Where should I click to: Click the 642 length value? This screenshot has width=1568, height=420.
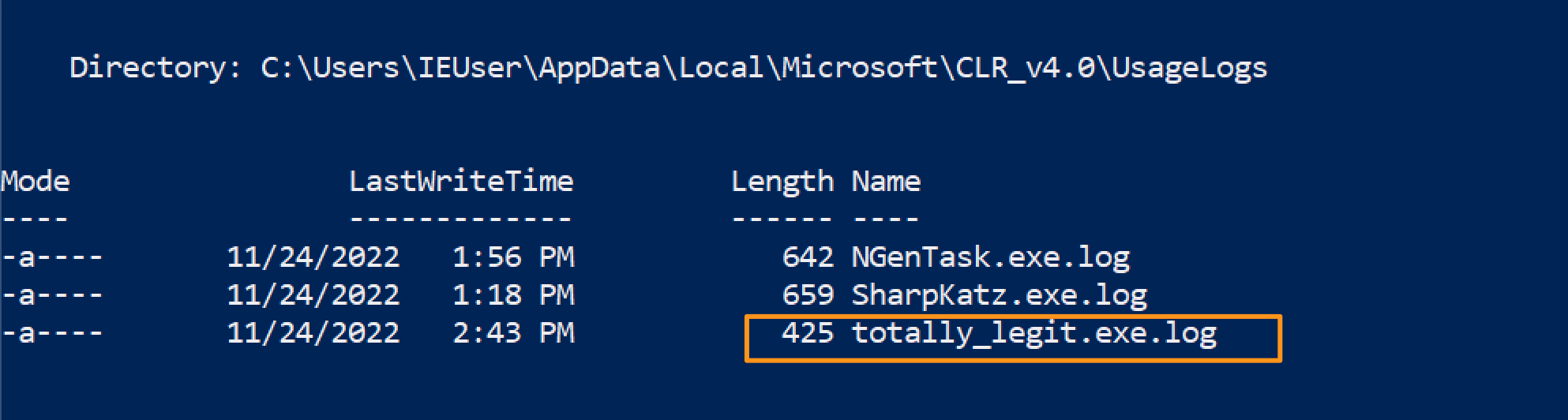click(808, 257)
